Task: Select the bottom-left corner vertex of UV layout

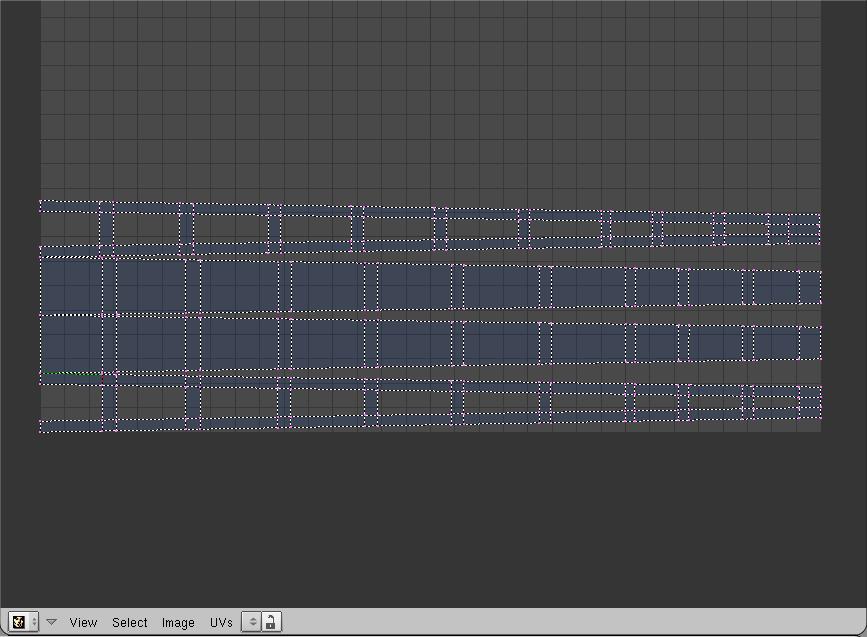Action: 41,431
